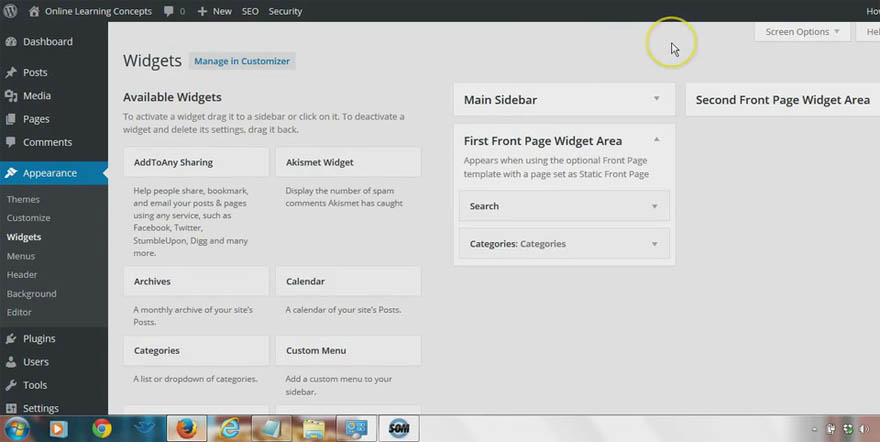Open the Screen Options dropdown
Viewport: 880px width, 442px height.
802,32
